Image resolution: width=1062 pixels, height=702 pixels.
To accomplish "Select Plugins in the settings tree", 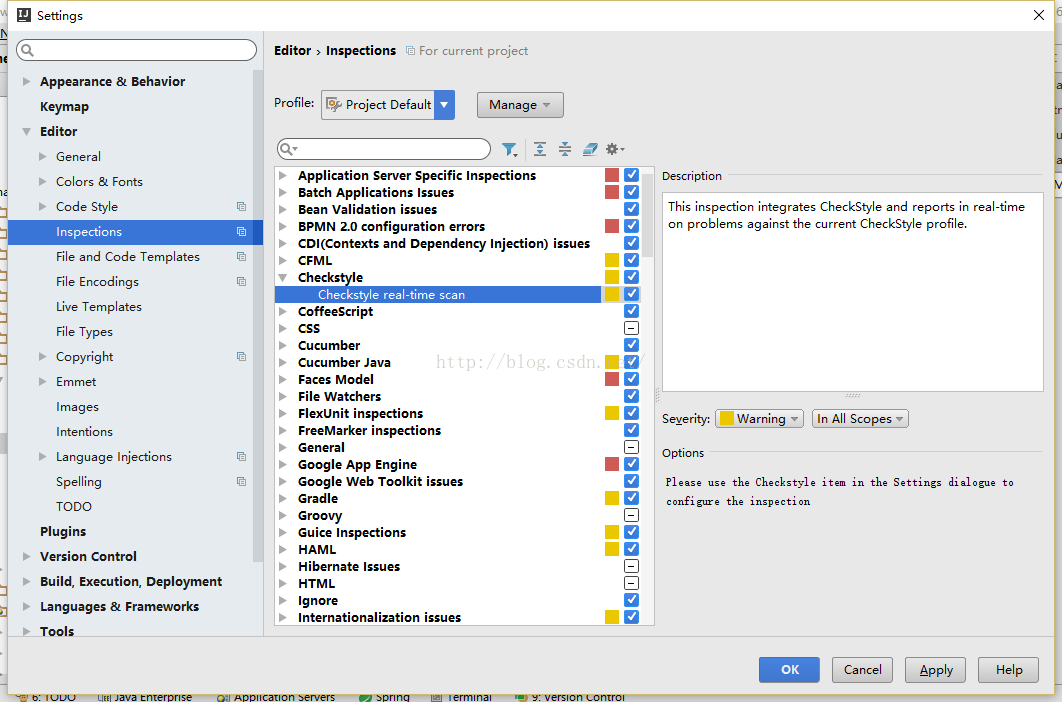I will pos(63,531).
